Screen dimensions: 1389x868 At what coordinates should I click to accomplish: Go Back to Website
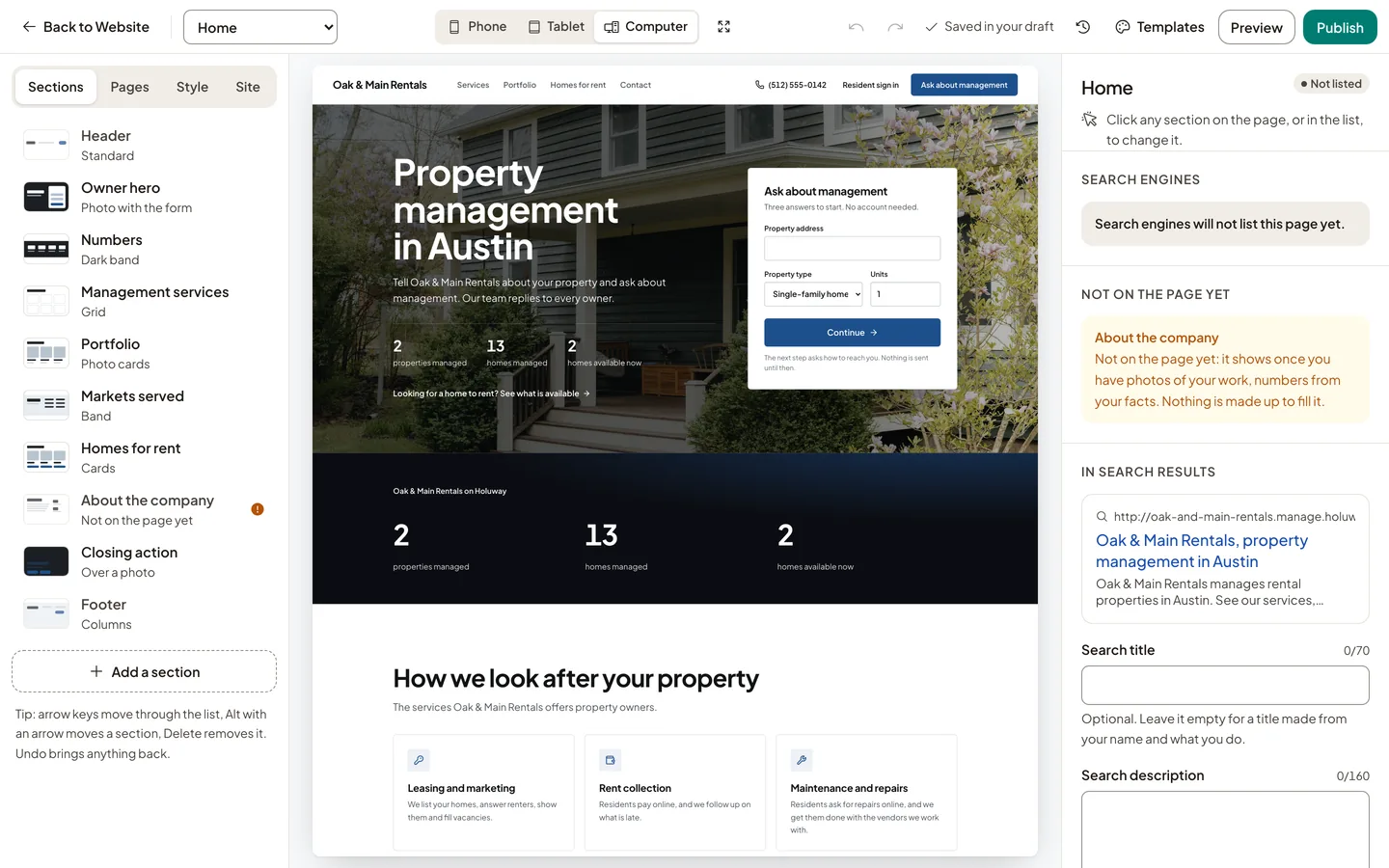pos(86,27)
